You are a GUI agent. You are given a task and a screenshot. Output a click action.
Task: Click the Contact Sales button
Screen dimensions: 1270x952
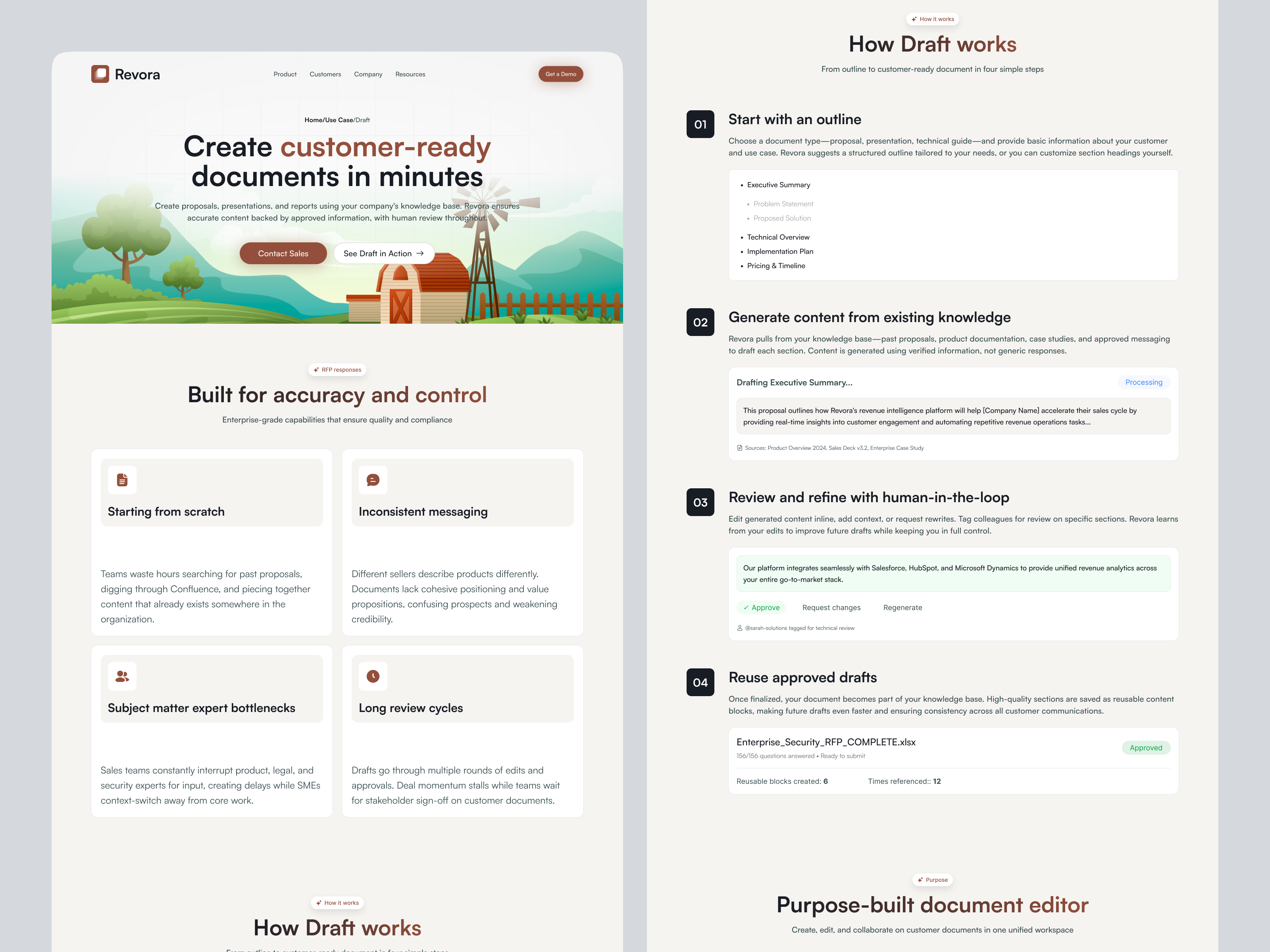[283, 253]
